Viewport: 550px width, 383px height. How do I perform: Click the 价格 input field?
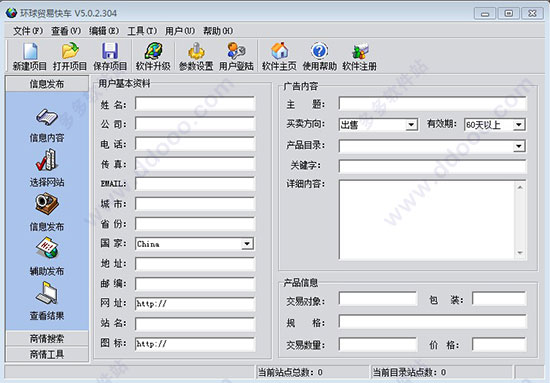coord(499,344)
